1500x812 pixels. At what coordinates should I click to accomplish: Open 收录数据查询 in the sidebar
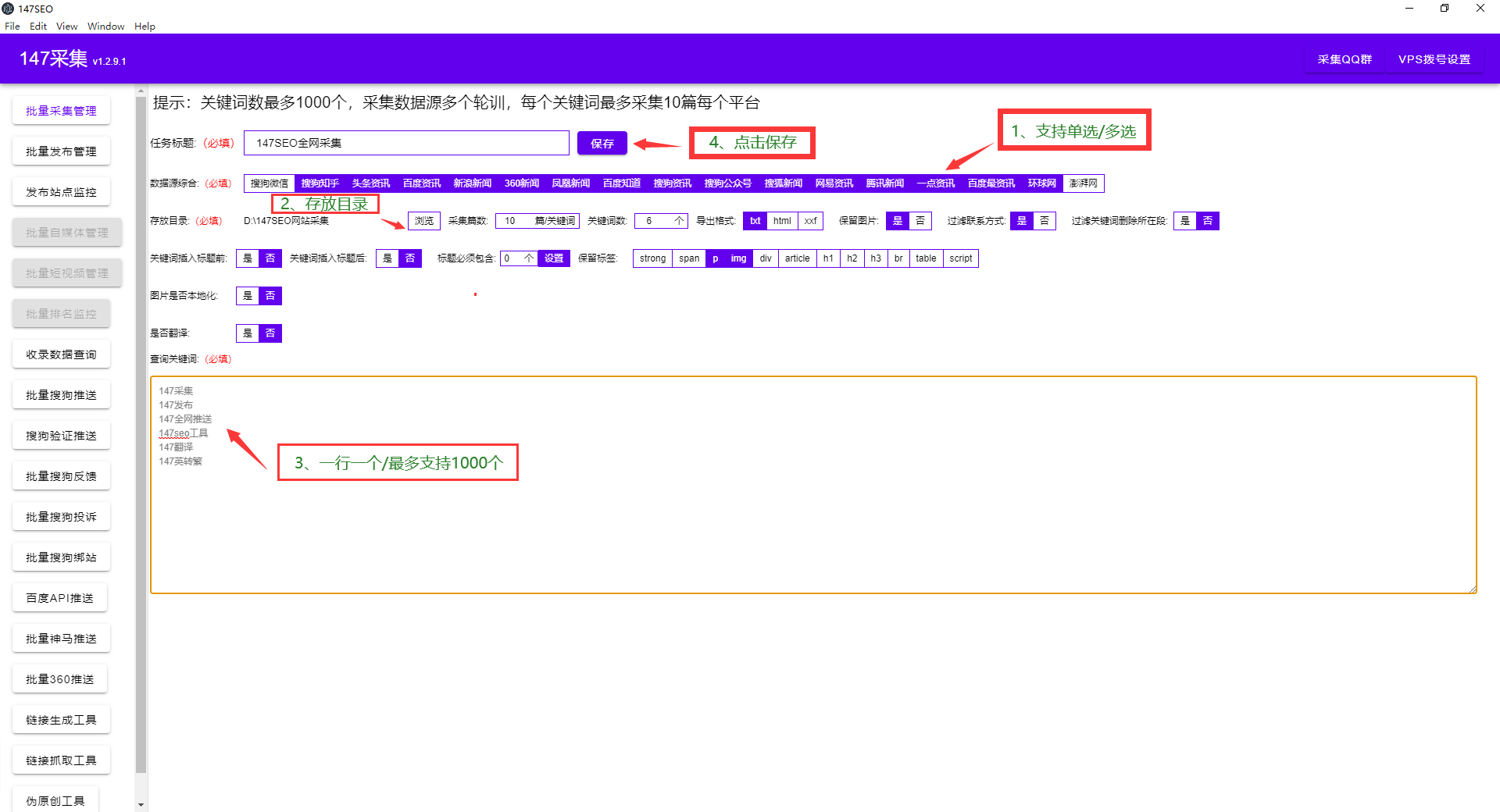click(x=61, y=354)
